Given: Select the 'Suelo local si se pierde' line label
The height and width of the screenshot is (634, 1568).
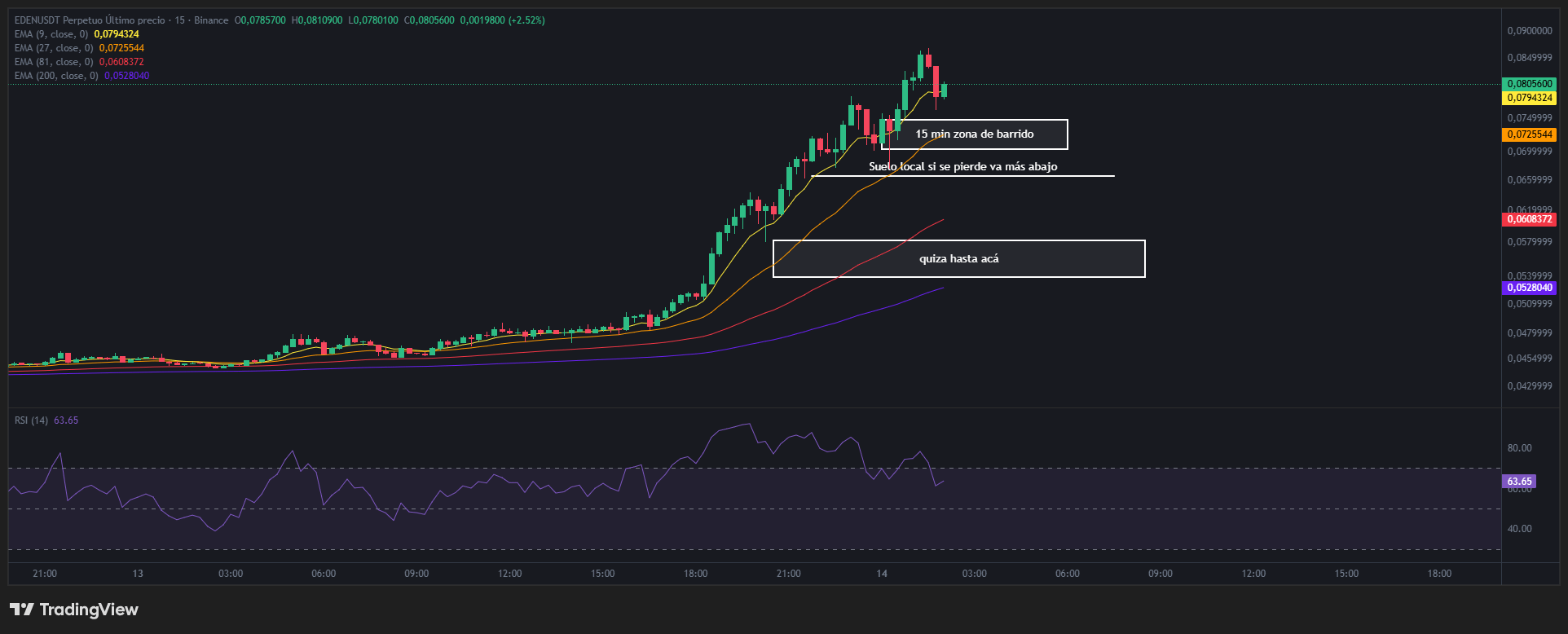Looking at the screenshot, I should [963, 166].
